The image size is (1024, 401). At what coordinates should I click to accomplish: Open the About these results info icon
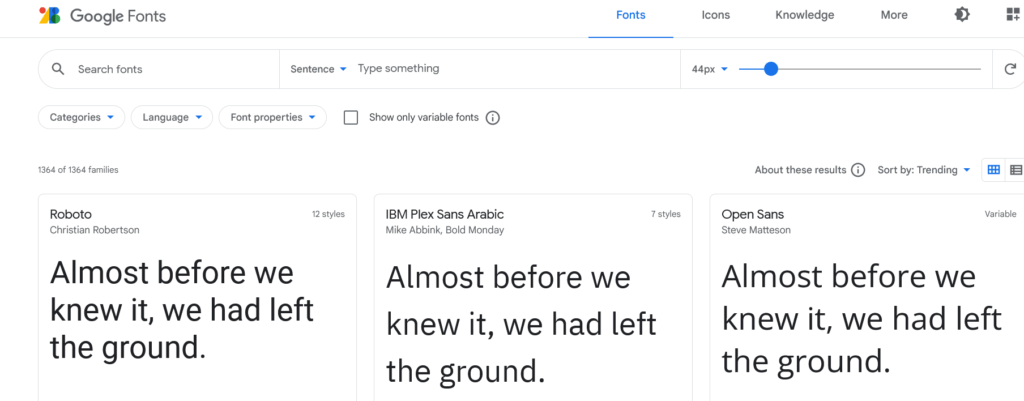[x=858, y=170]
